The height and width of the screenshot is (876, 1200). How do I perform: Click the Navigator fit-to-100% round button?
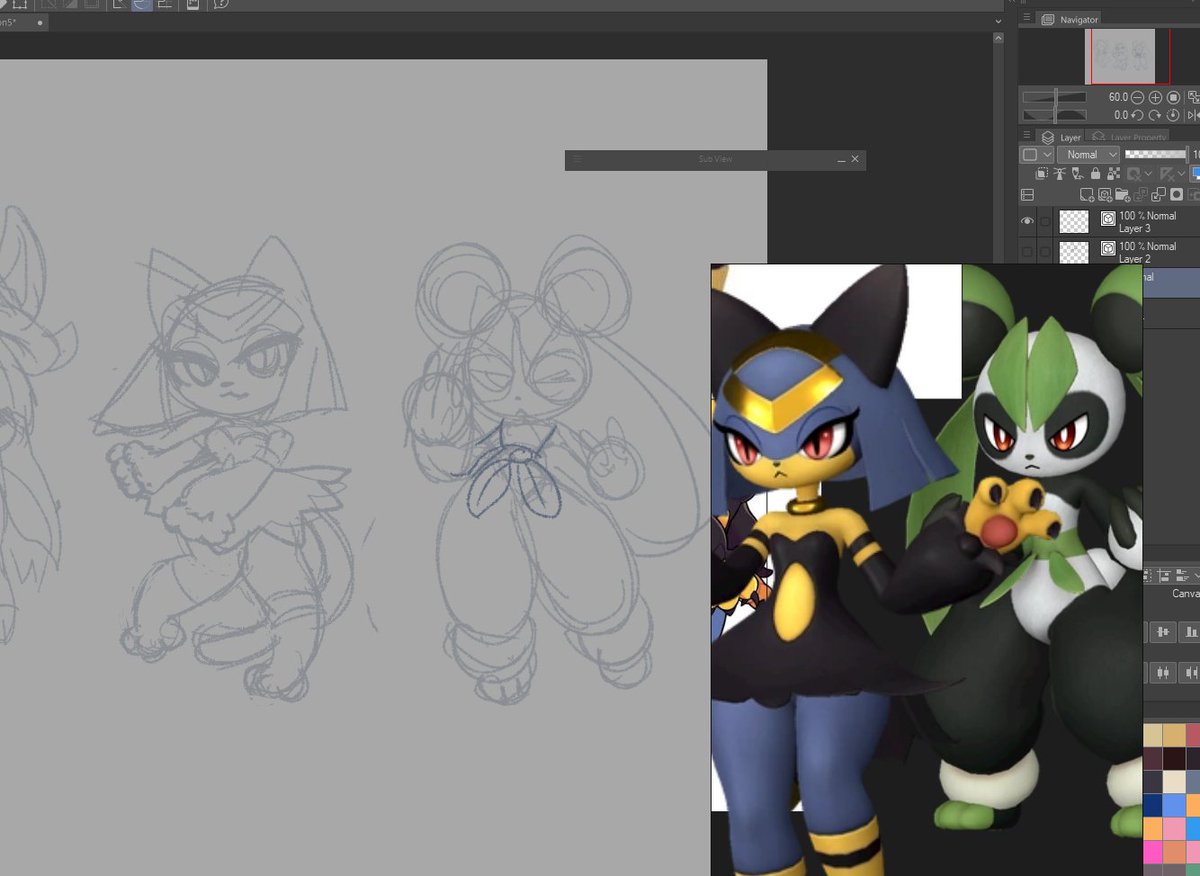click(1173, 97)
